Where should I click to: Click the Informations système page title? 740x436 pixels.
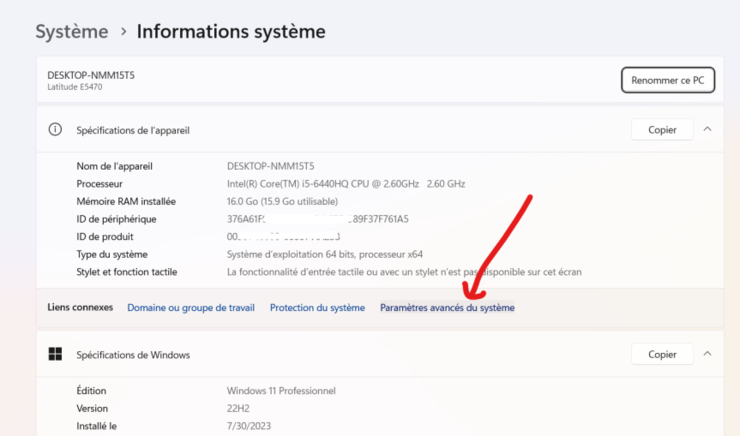pyautogui.click(x=231, y=32)
